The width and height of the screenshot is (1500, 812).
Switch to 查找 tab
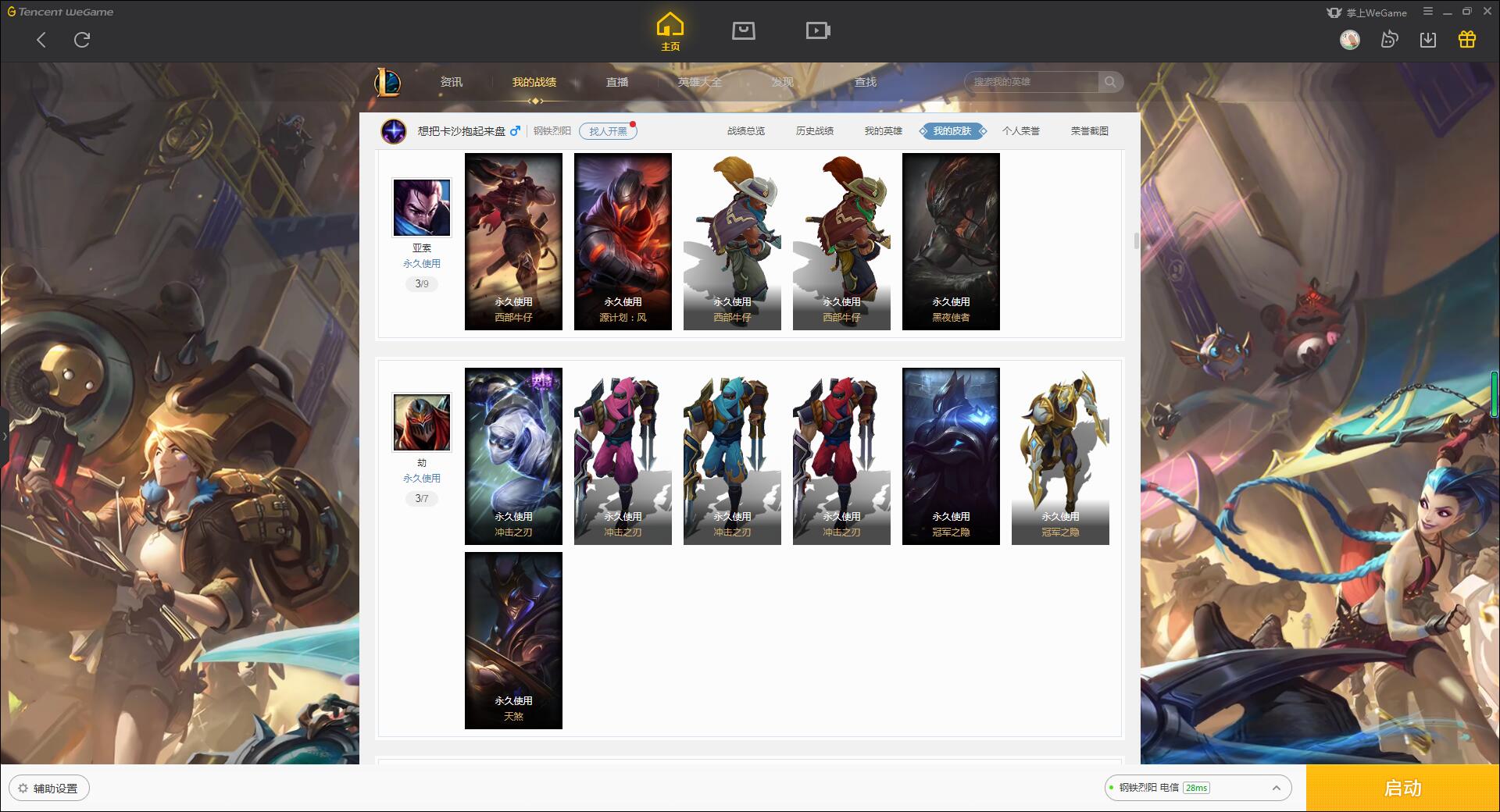(866, 82)
